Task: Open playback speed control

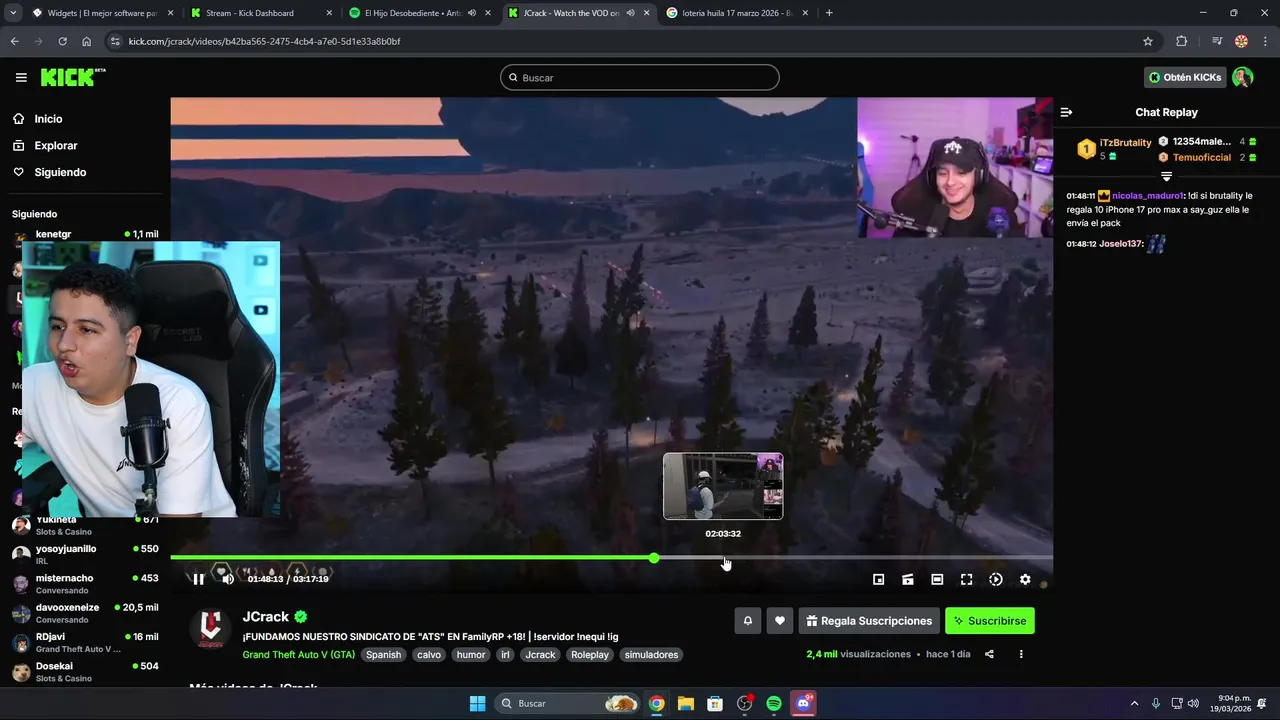Action: pos(996,579)
